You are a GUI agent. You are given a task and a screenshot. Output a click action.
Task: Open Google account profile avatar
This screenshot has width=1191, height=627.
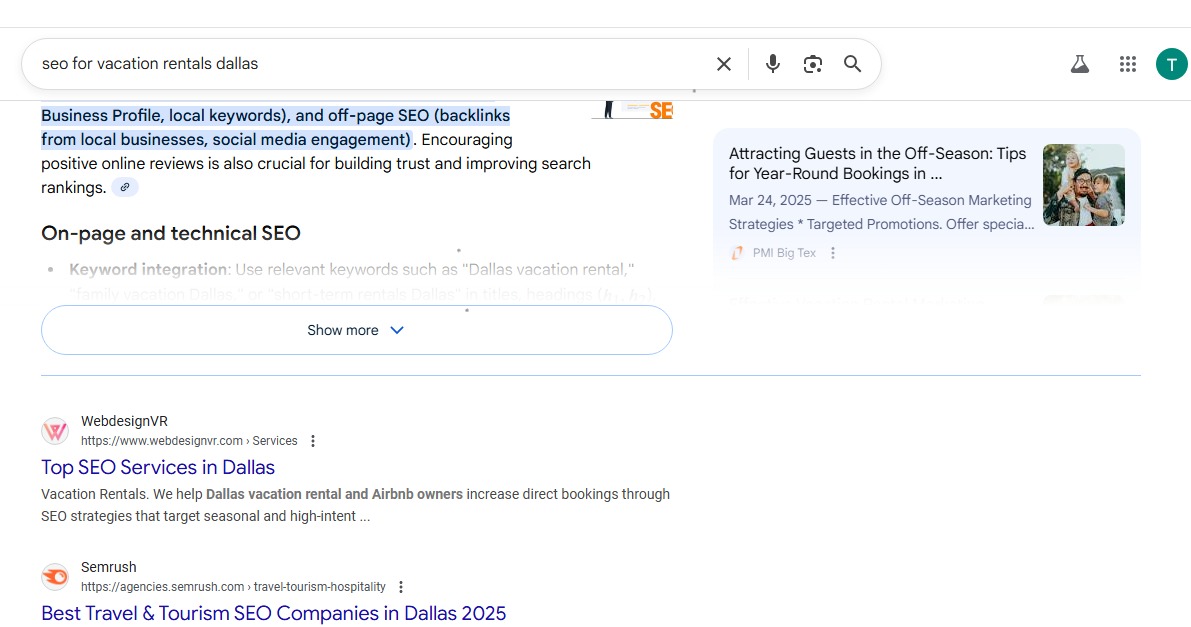(1171, 64)
